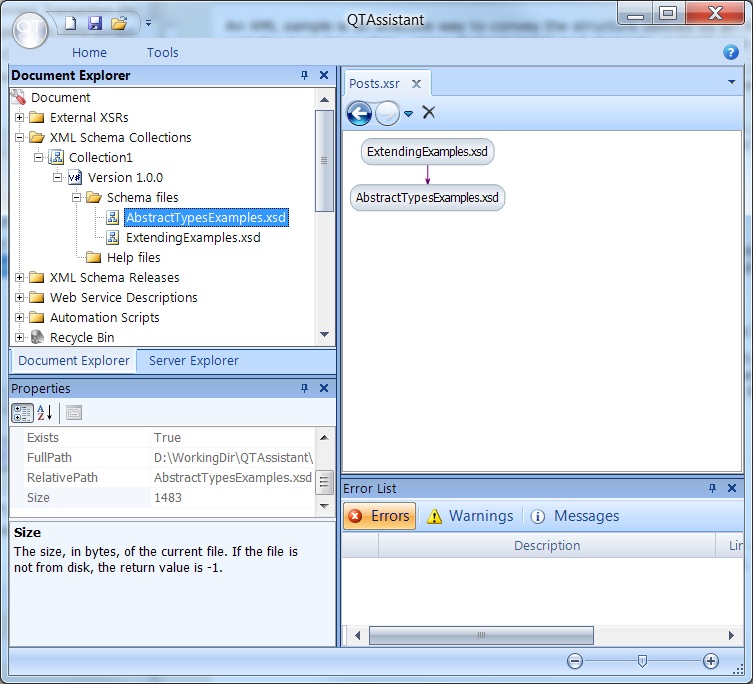This screenshot has height=684, width=753.
Task: Select the FullPath property value
Action: [x=233, y=458]
